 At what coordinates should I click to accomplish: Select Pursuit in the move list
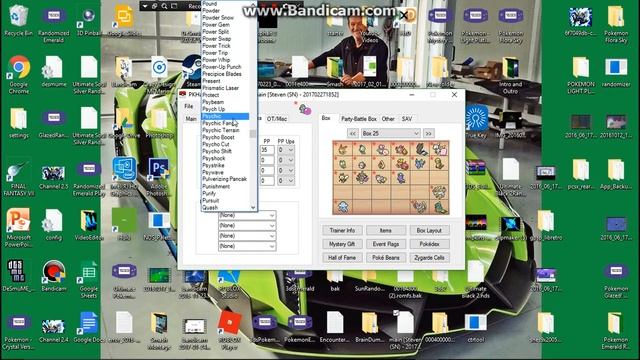[211, 200]
